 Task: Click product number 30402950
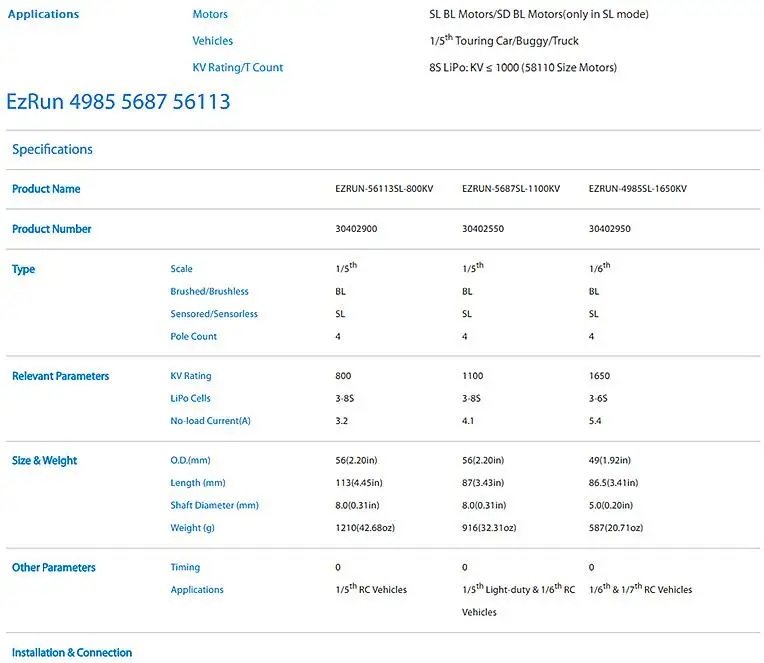point(610,229)
